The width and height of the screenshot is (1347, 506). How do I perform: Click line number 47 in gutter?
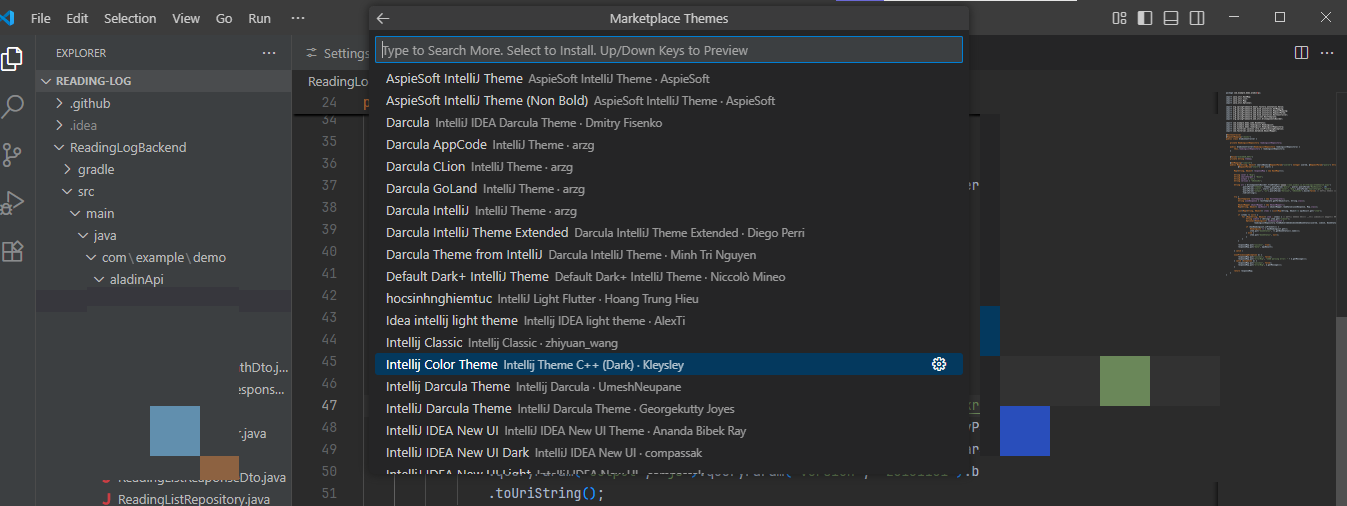[x=330, y=405]
